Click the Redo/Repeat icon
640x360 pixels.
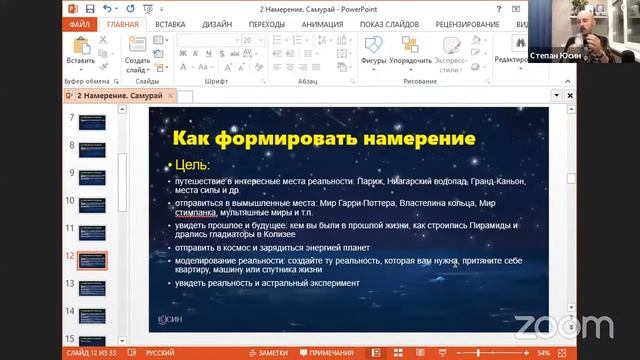tap(130, 9)
